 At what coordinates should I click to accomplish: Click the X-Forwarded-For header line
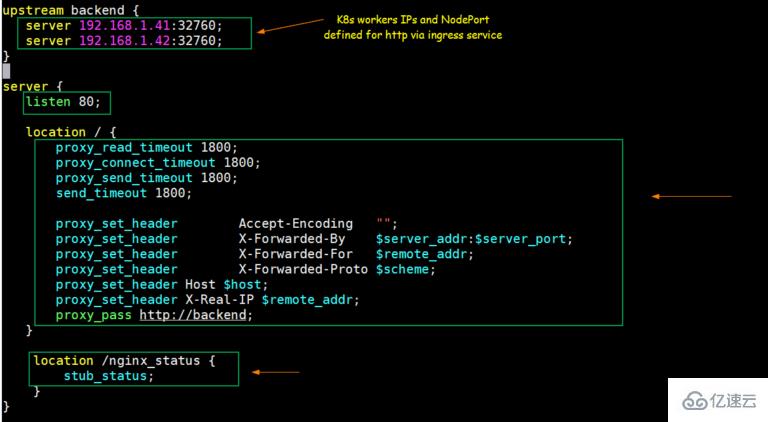tap(264, 254)
